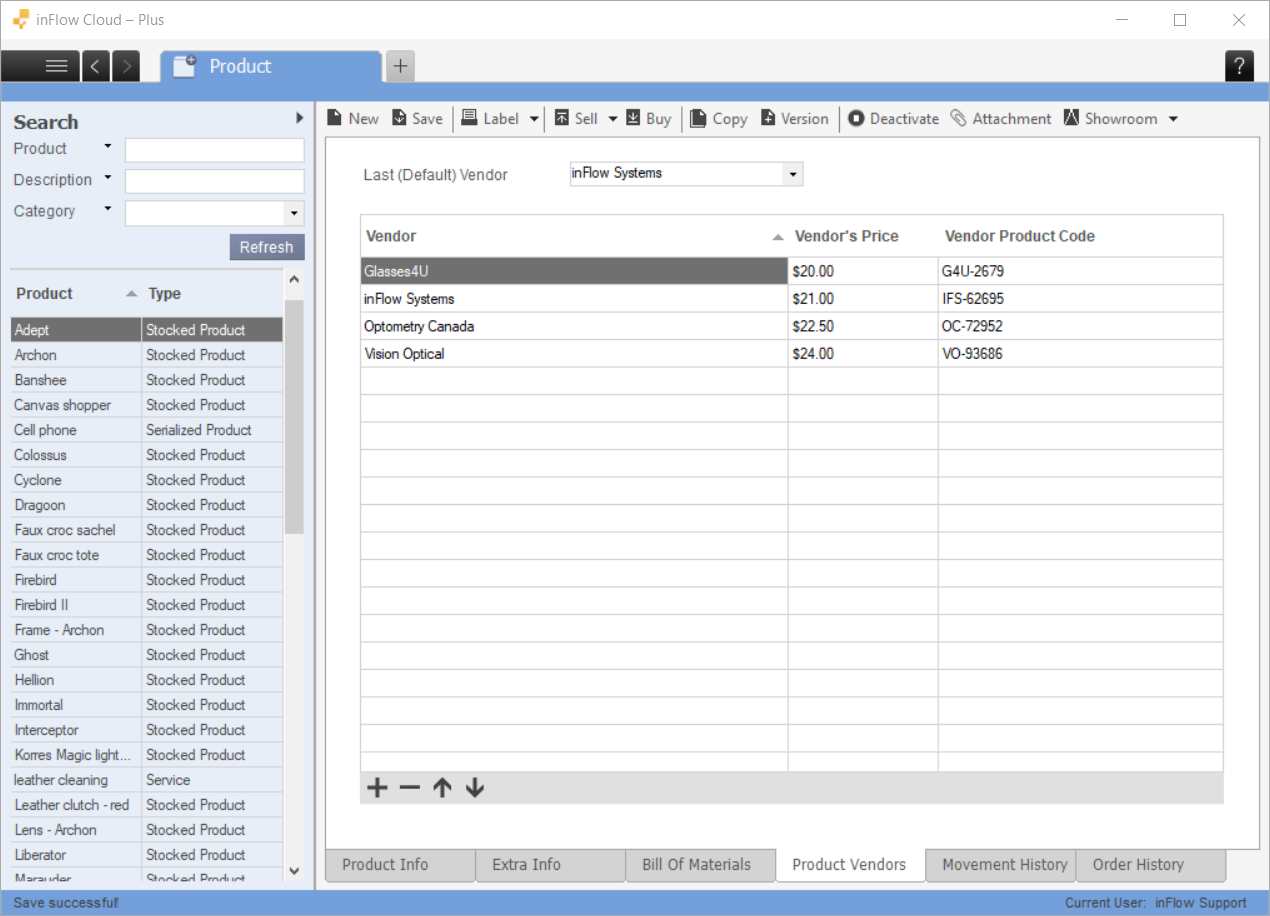The width and height of the screenshot is (1270, 916).
Task: Sort product list by Product header
Action: 76,294
